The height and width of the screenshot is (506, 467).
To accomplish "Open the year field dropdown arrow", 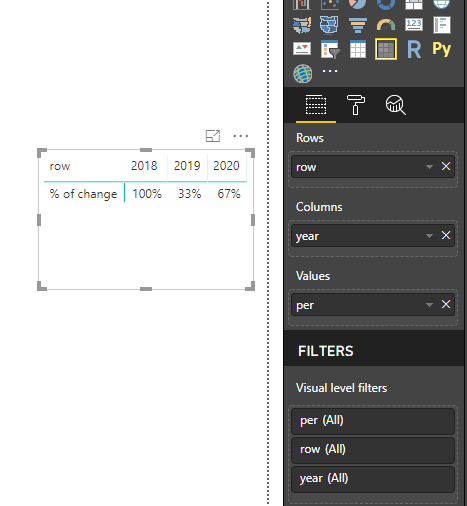I will coord(429,236).
